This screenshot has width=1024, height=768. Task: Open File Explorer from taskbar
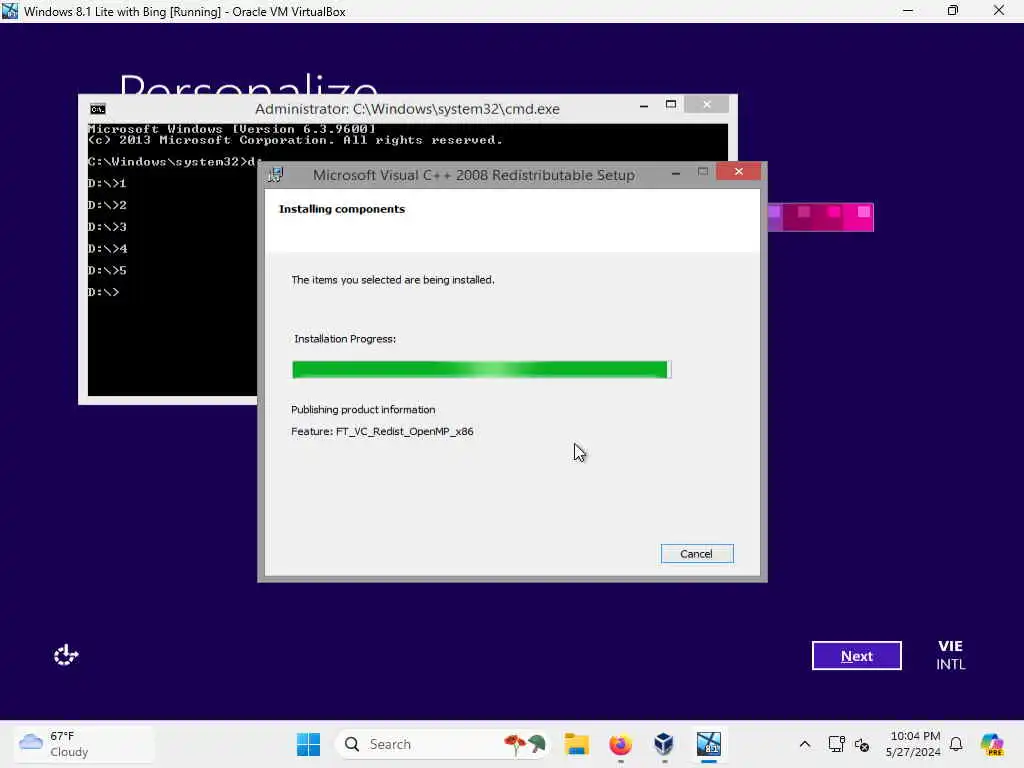(x=577, y=744)
